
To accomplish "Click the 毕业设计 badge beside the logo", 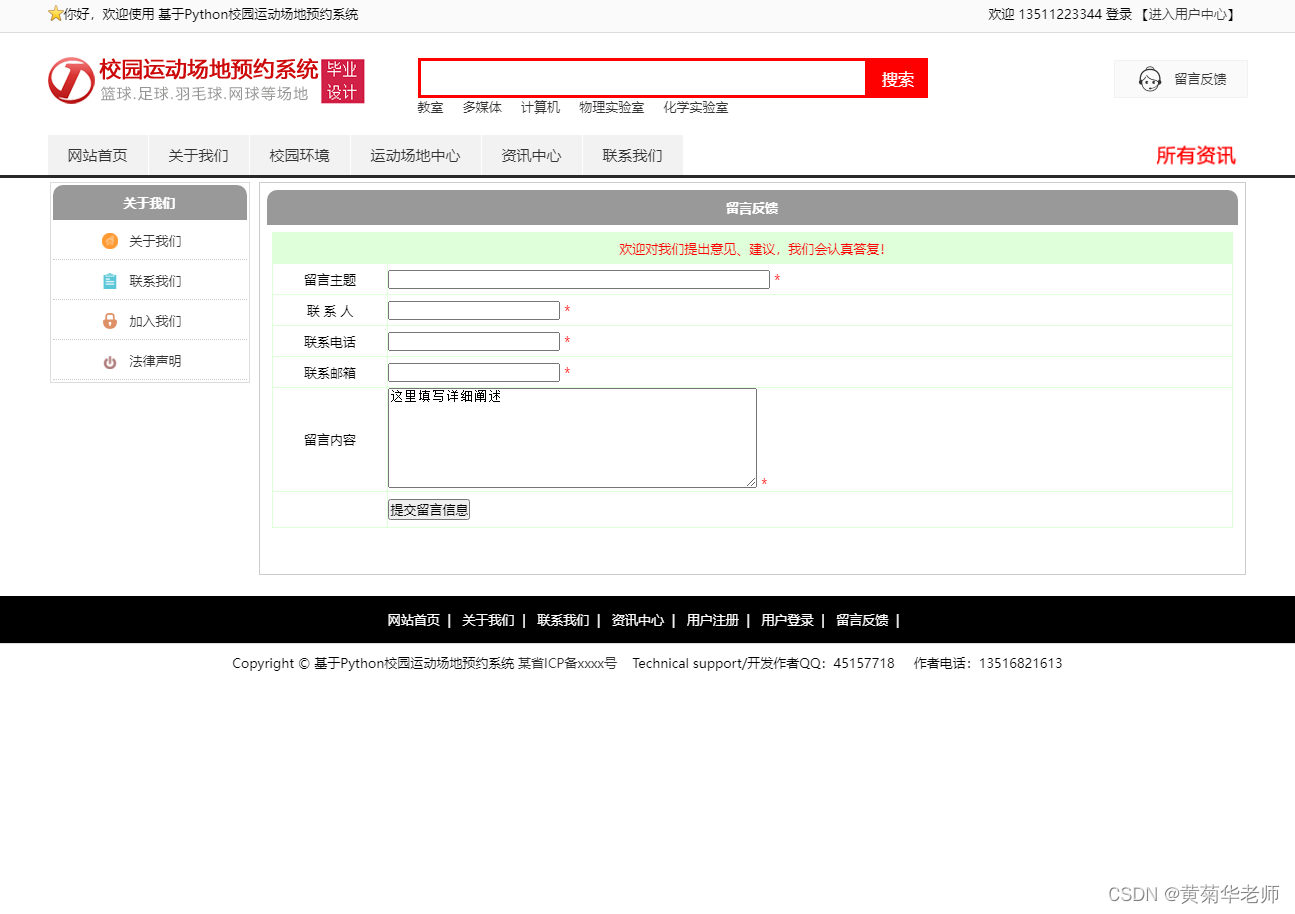I will tap(343, 81).
